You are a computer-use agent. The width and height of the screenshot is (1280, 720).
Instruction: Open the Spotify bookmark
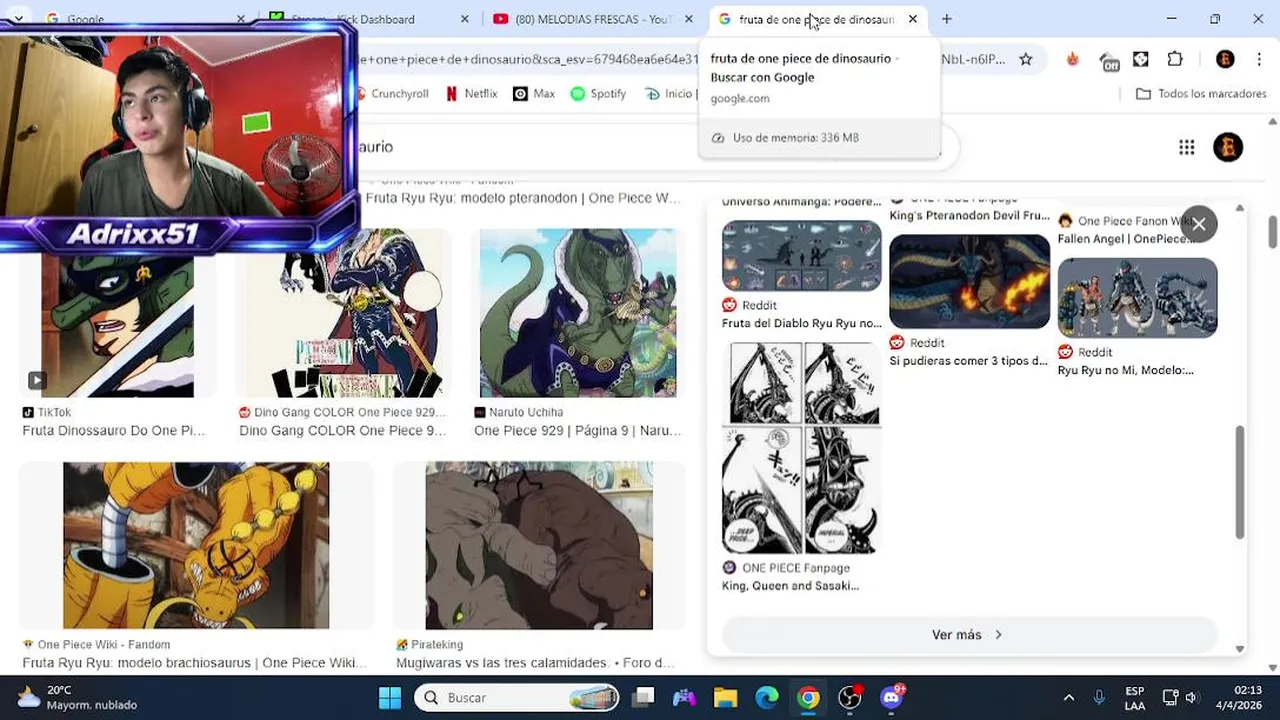[x=598, y=93]
